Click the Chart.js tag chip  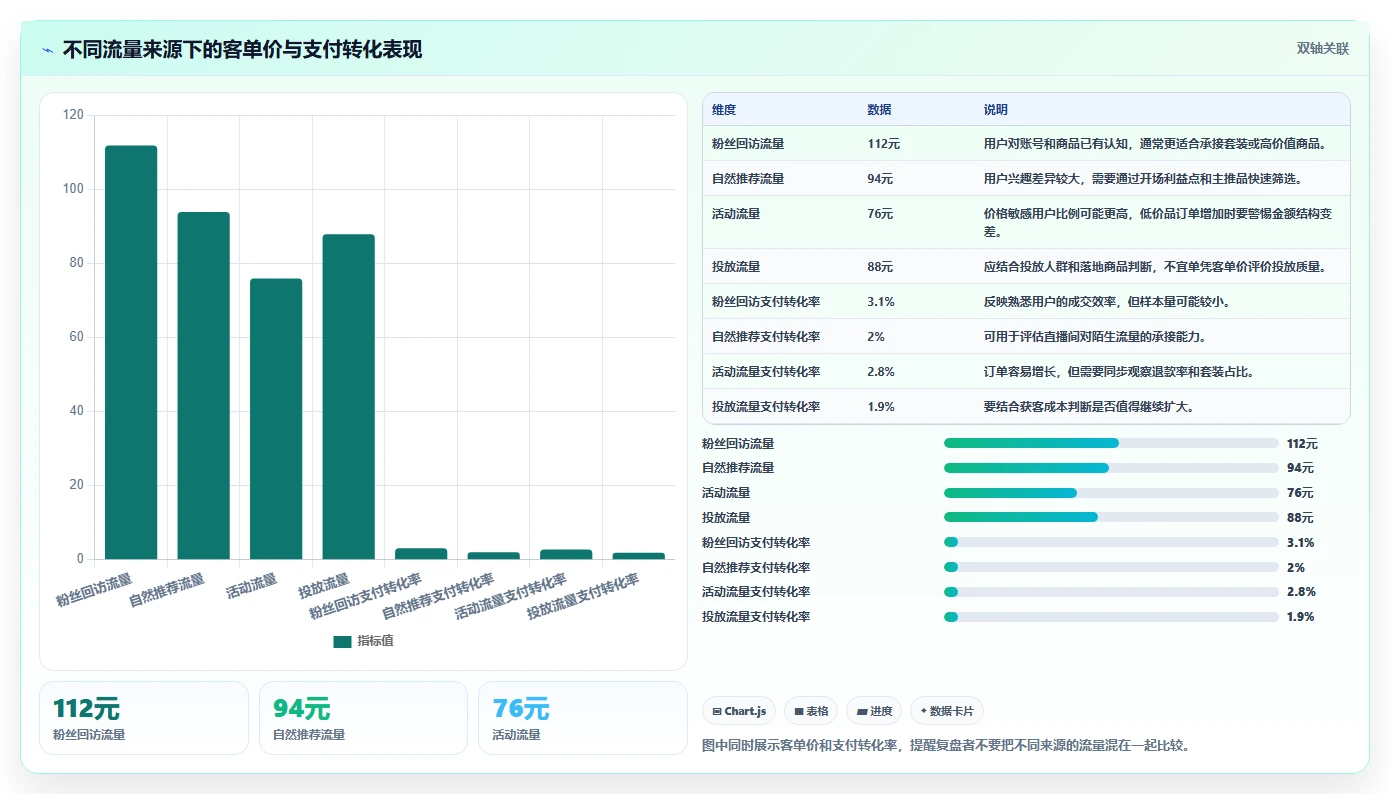[739, 711]
